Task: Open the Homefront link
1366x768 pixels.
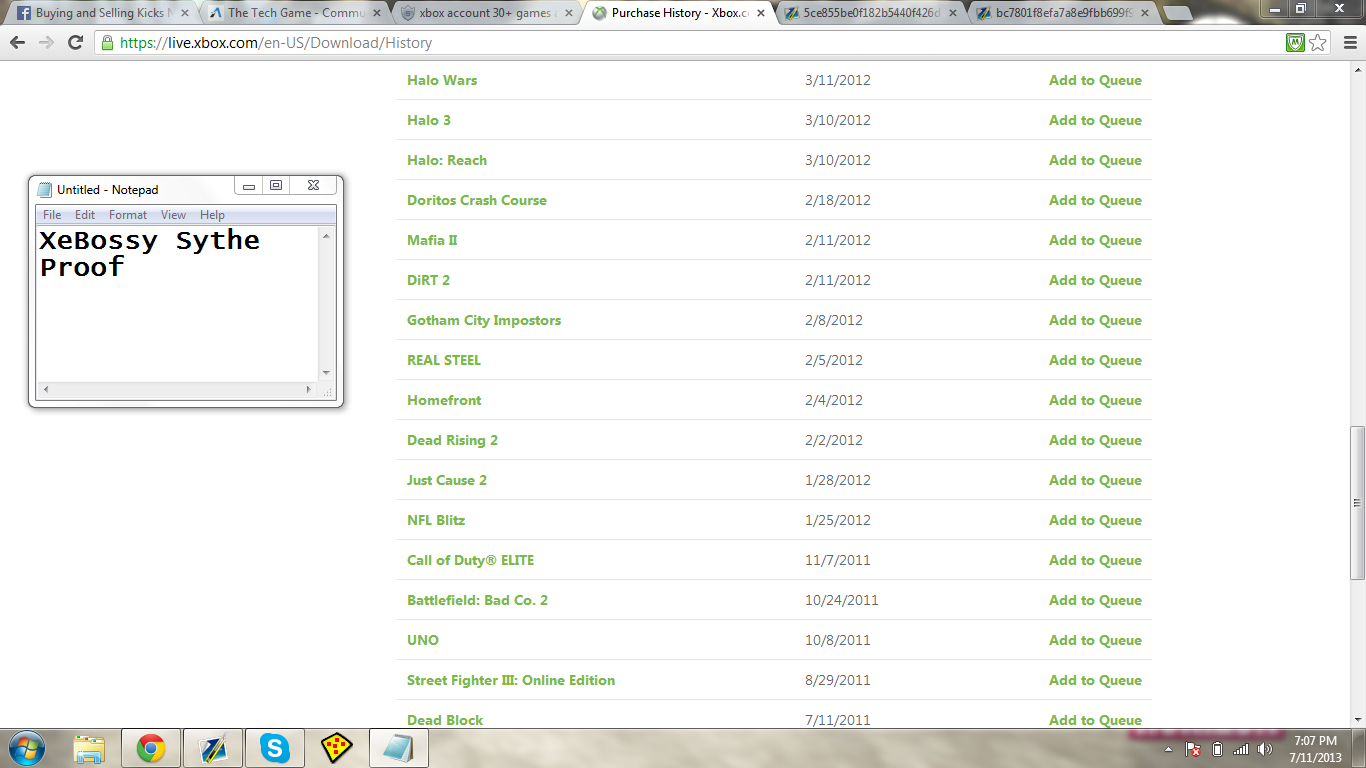Action: coord(444,400)
